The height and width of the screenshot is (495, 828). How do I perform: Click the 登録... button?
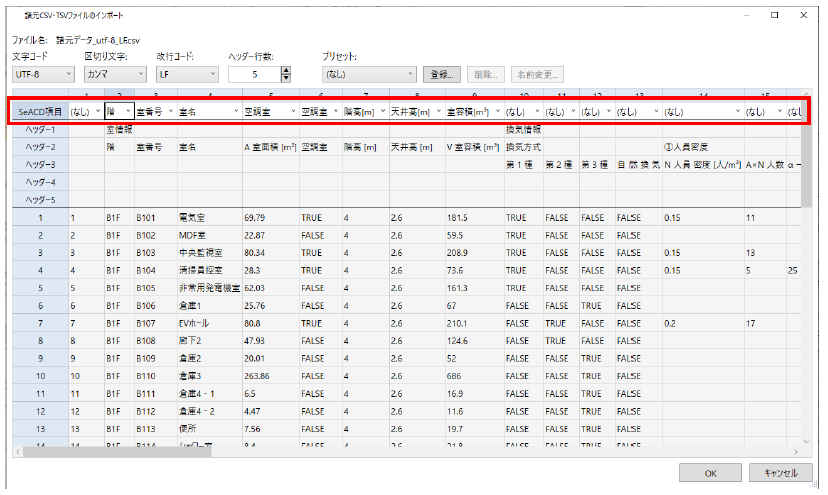tap(441, 74)
